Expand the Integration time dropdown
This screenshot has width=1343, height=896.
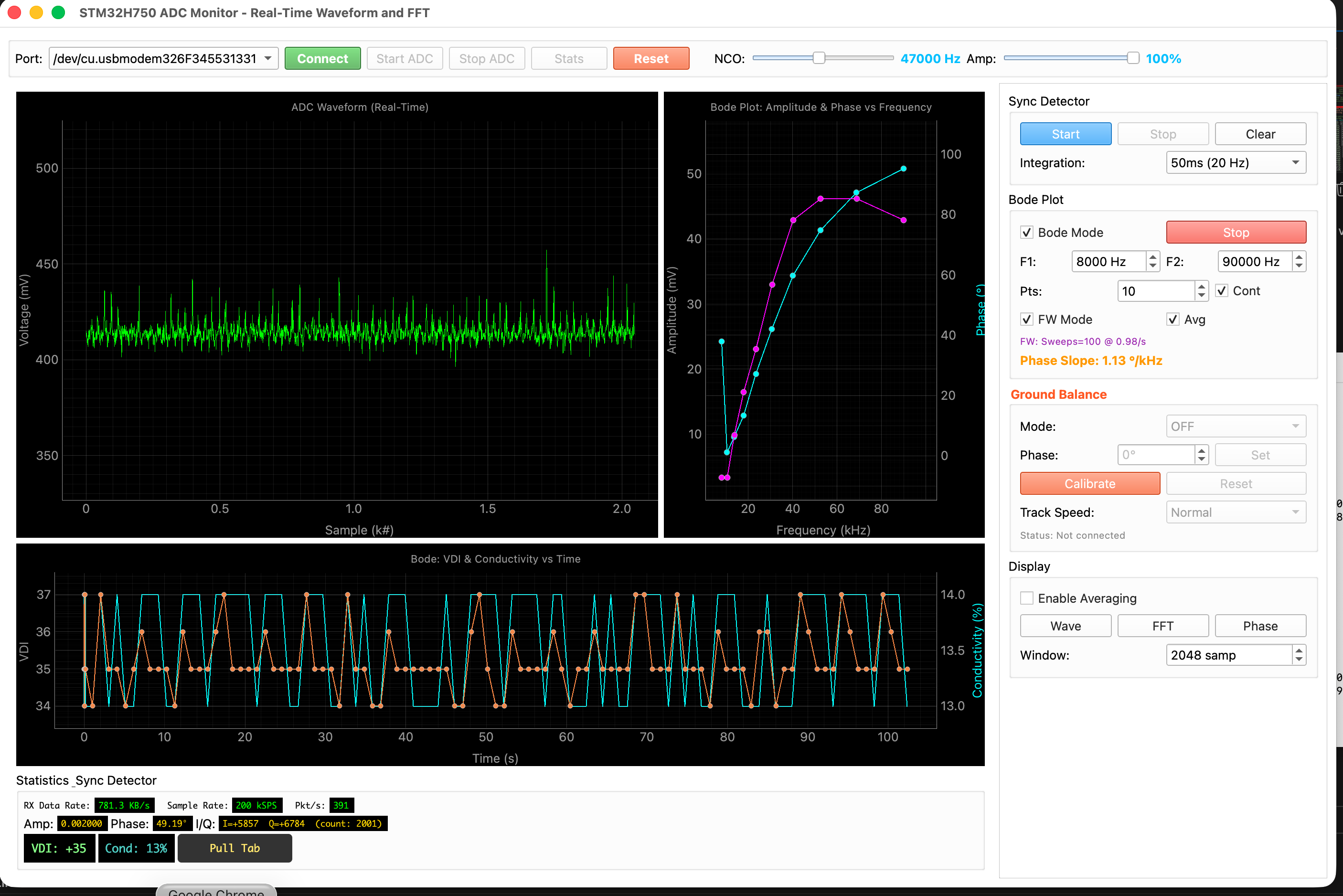click(x=1236, y=163)
